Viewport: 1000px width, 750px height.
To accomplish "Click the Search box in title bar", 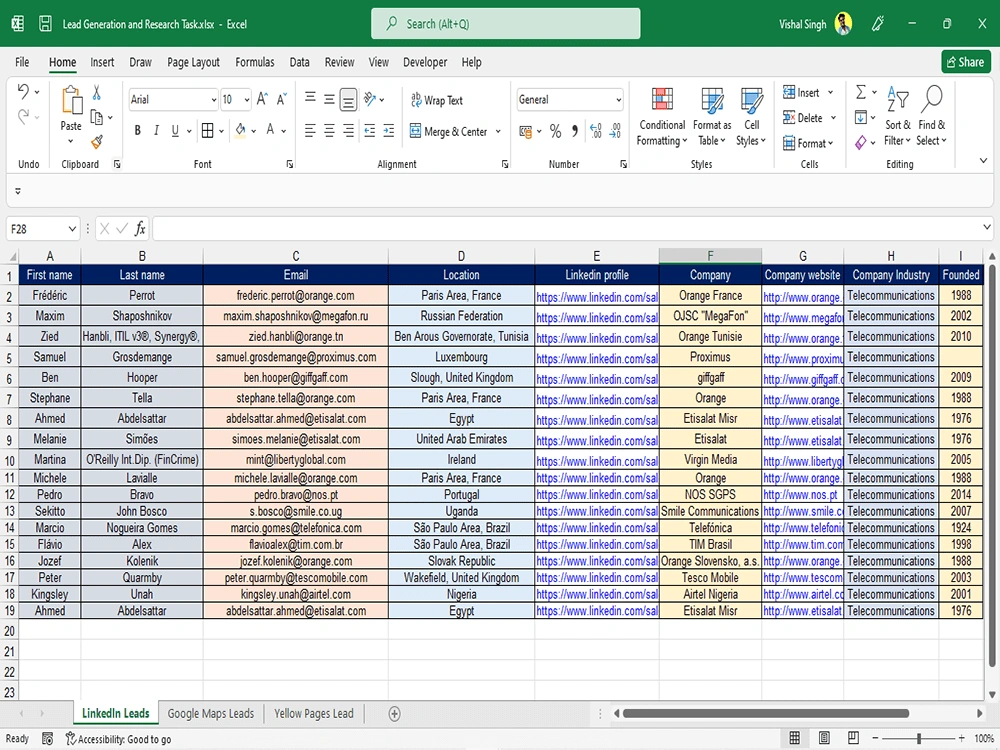I will [506, 24].
